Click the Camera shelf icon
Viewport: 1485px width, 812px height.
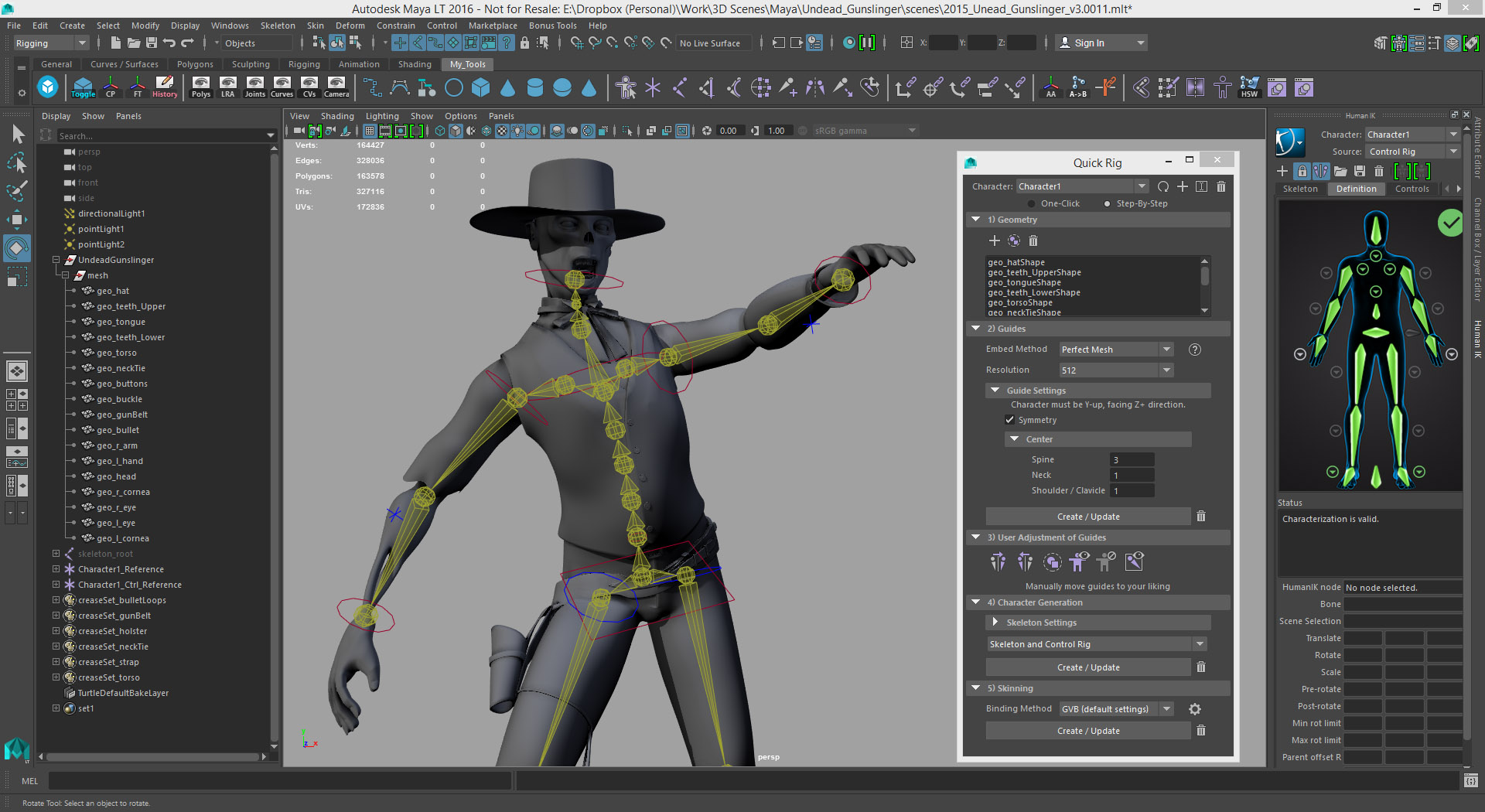[x=336, y=87]
